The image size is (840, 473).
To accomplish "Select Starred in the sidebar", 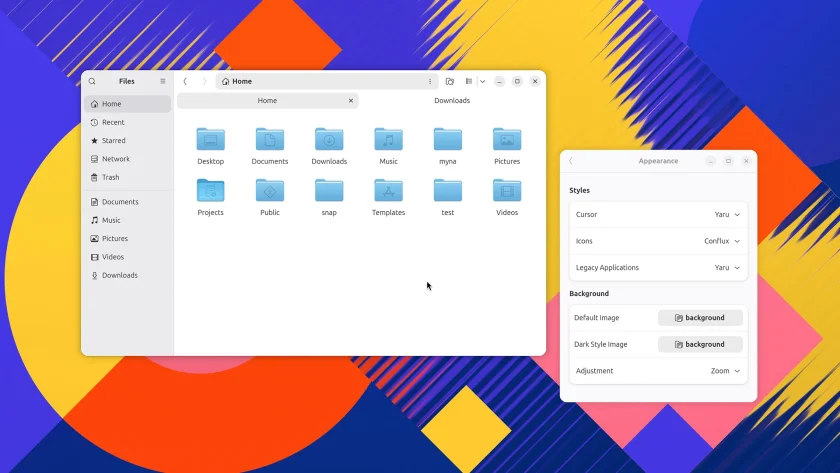I will point(128,140).
